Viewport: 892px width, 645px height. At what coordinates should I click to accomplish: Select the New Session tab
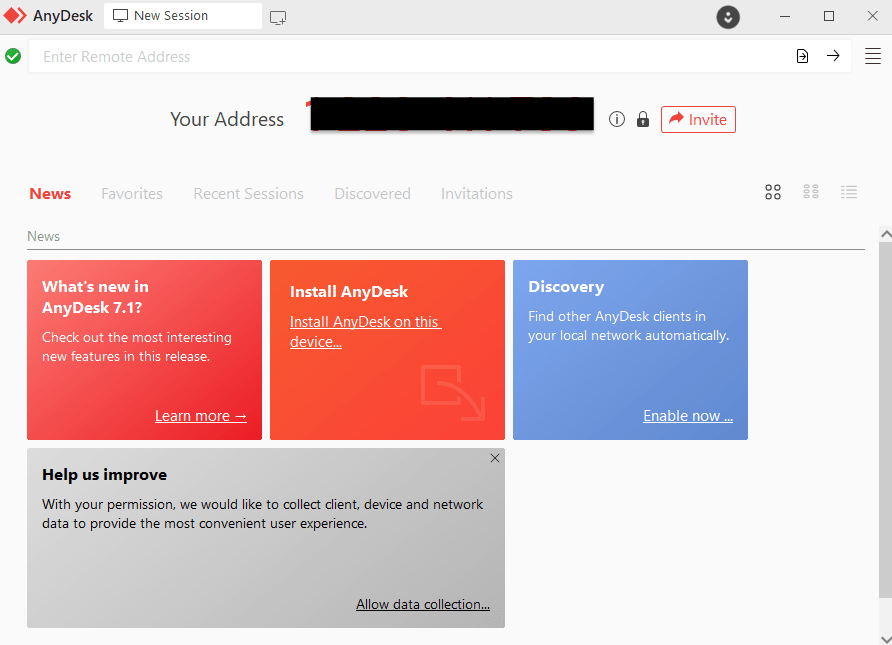click(183, 16)
